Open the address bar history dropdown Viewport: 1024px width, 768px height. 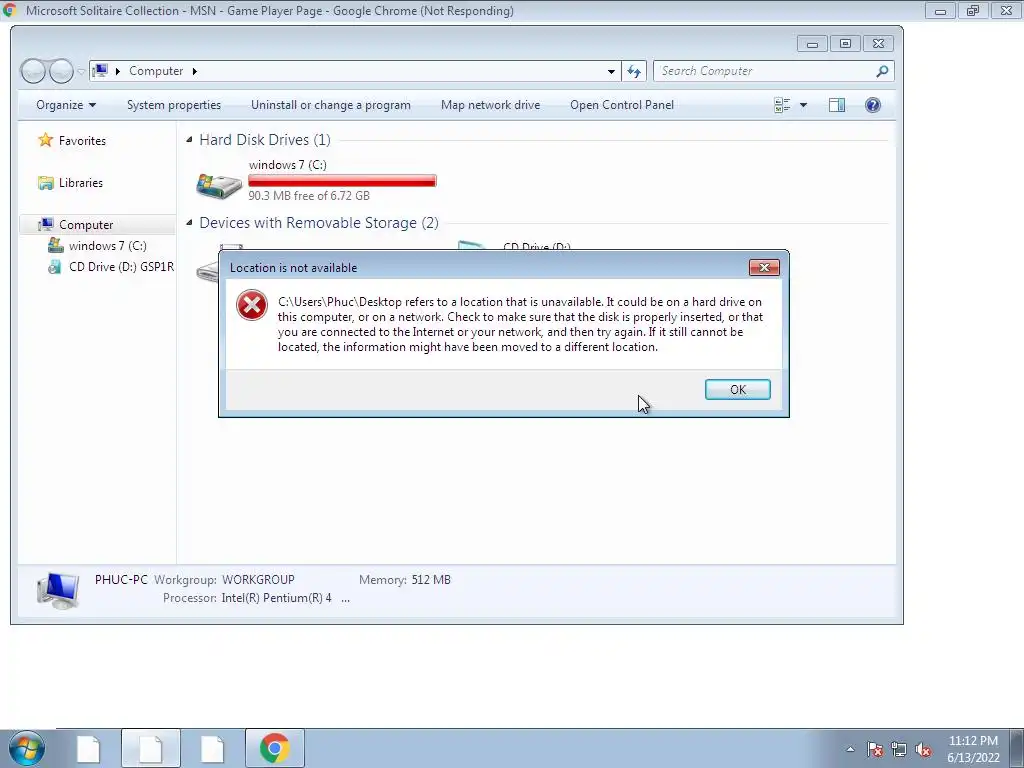(611, 71)
